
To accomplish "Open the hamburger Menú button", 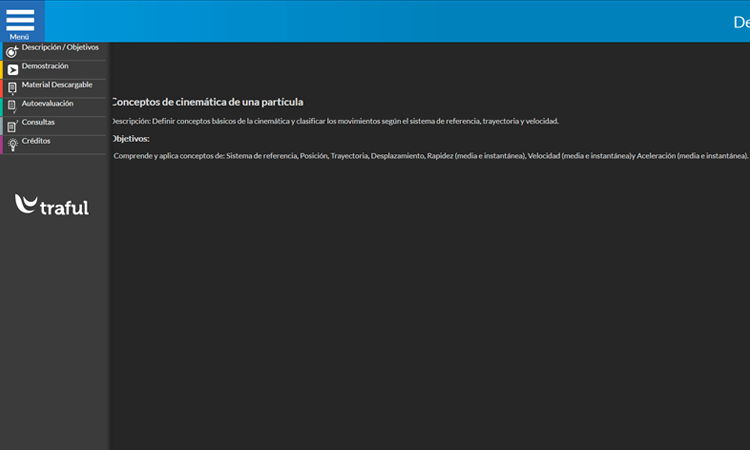I will 20,21.
